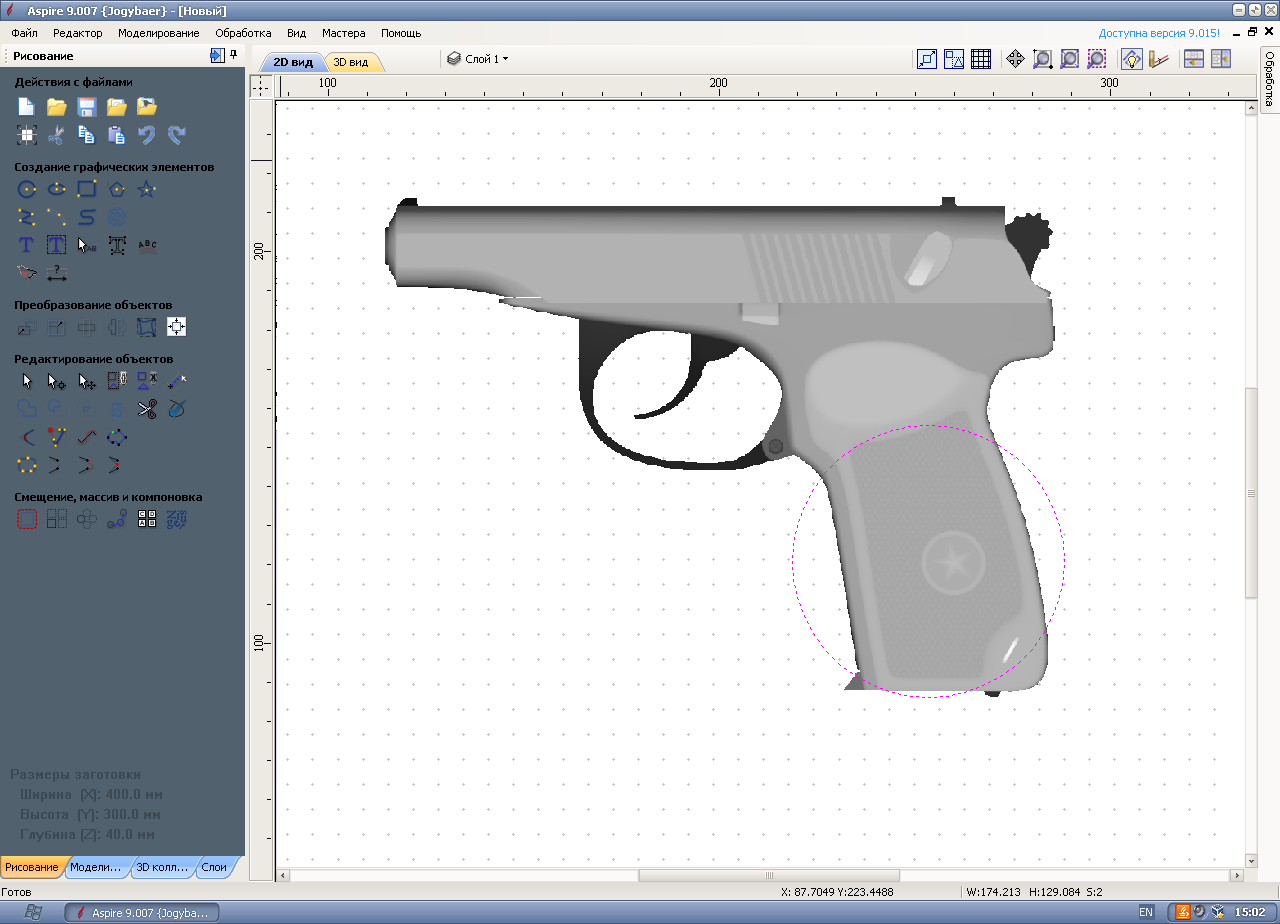Toggle the tiled windows vertically view icon
The image size is (1280, 924).
pyautogui.click(x=1220, y=59)
